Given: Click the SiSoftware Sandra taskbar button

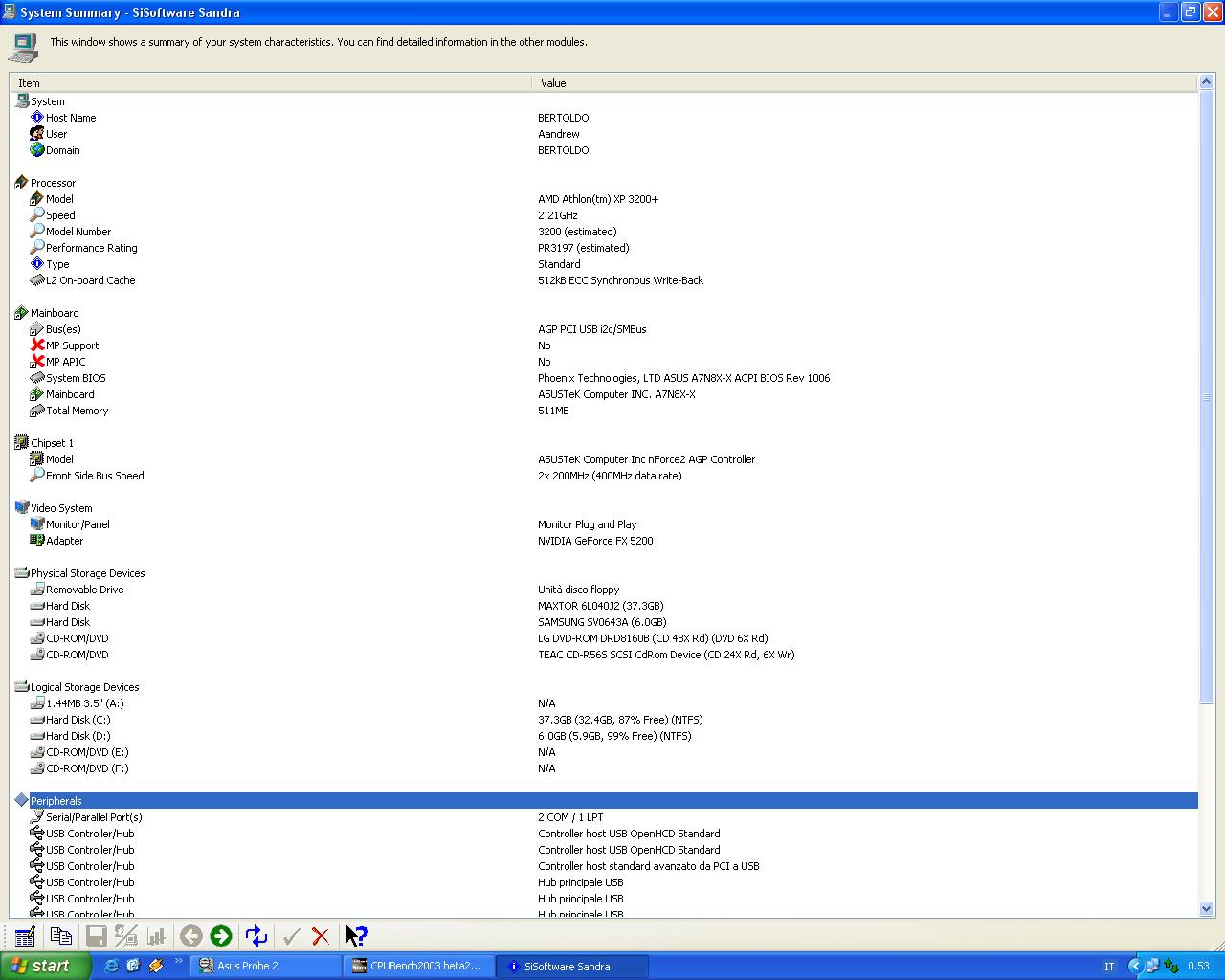Looking at the screenshot, I should point(572,966).
